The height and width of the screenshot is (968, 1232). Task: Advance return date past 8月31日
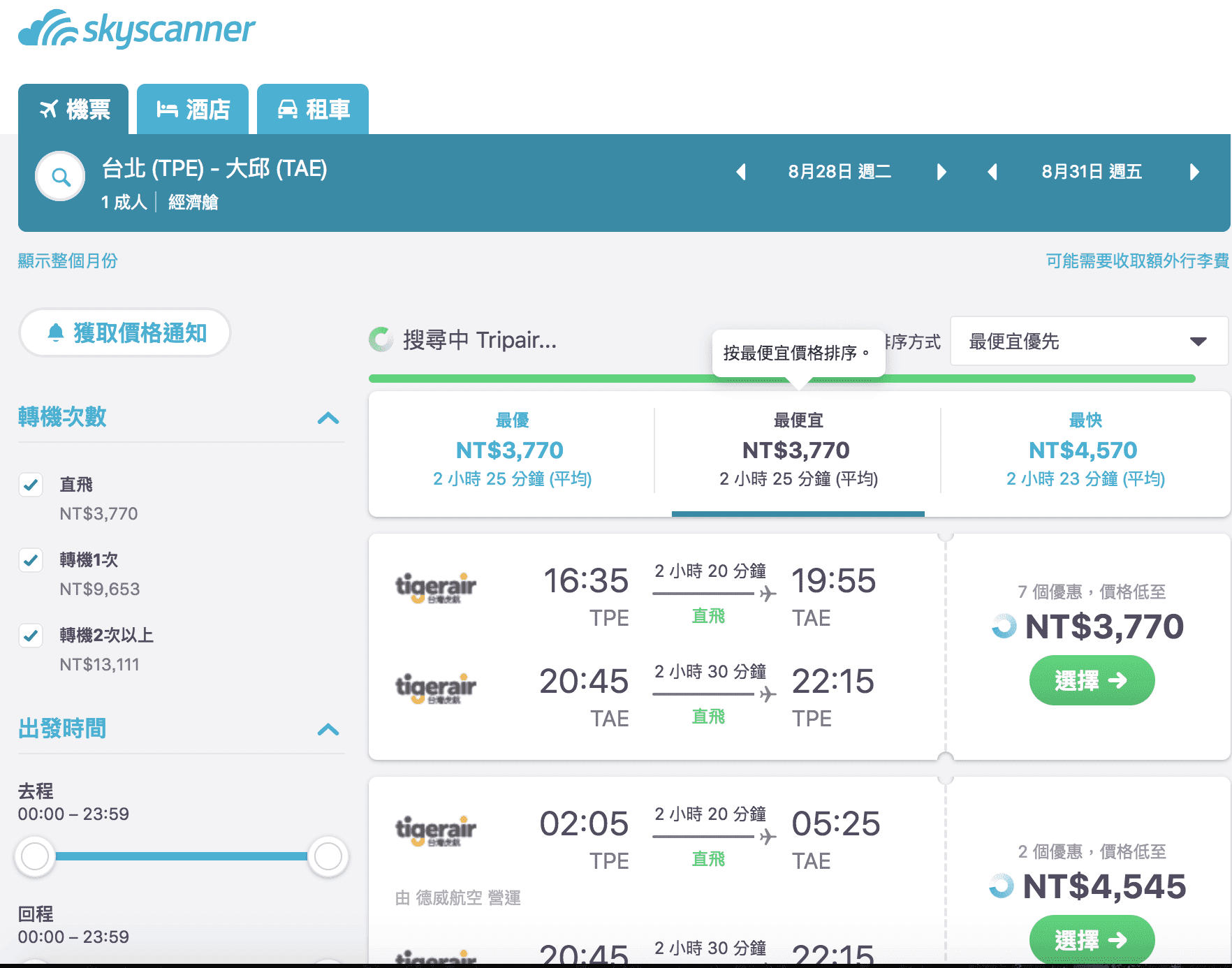[x=1194, y=172]
